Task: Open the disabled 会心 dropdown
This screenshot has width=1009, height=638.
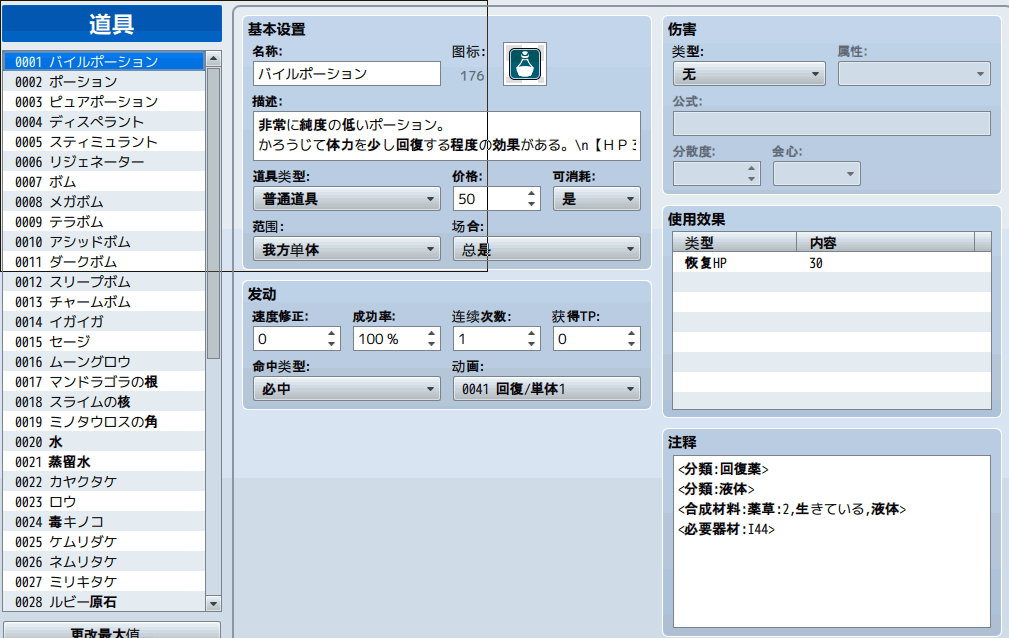Action: (x=817, y=174)
